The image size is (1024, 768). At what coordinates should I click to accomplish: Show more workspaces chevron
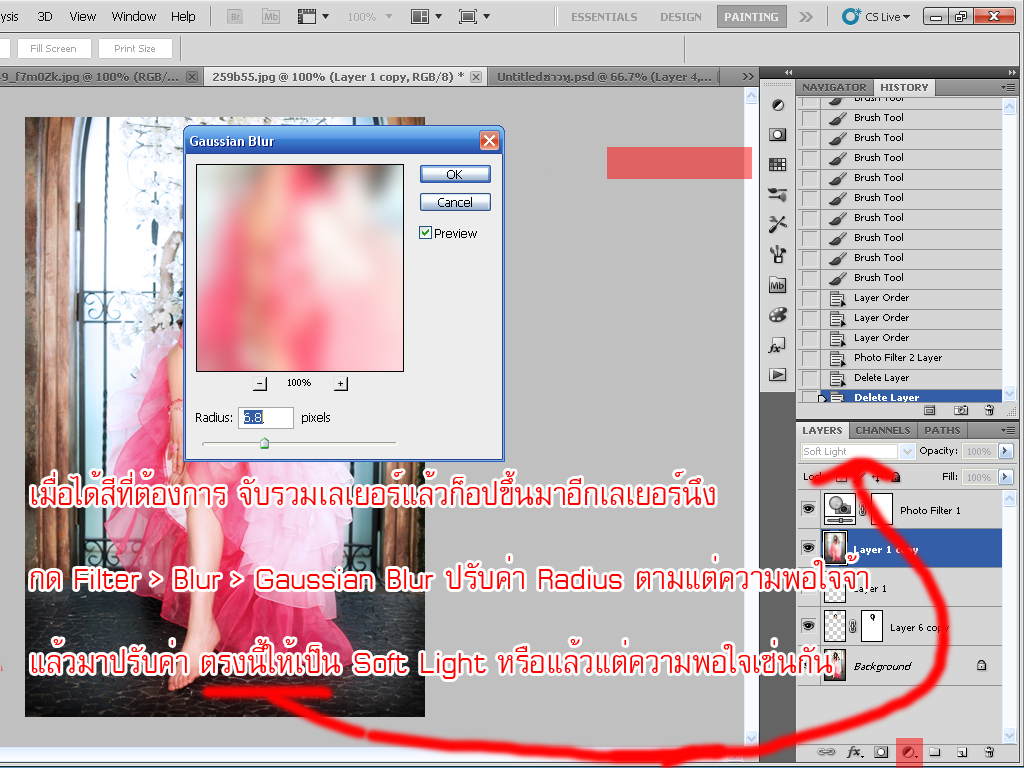coord(806,17)
